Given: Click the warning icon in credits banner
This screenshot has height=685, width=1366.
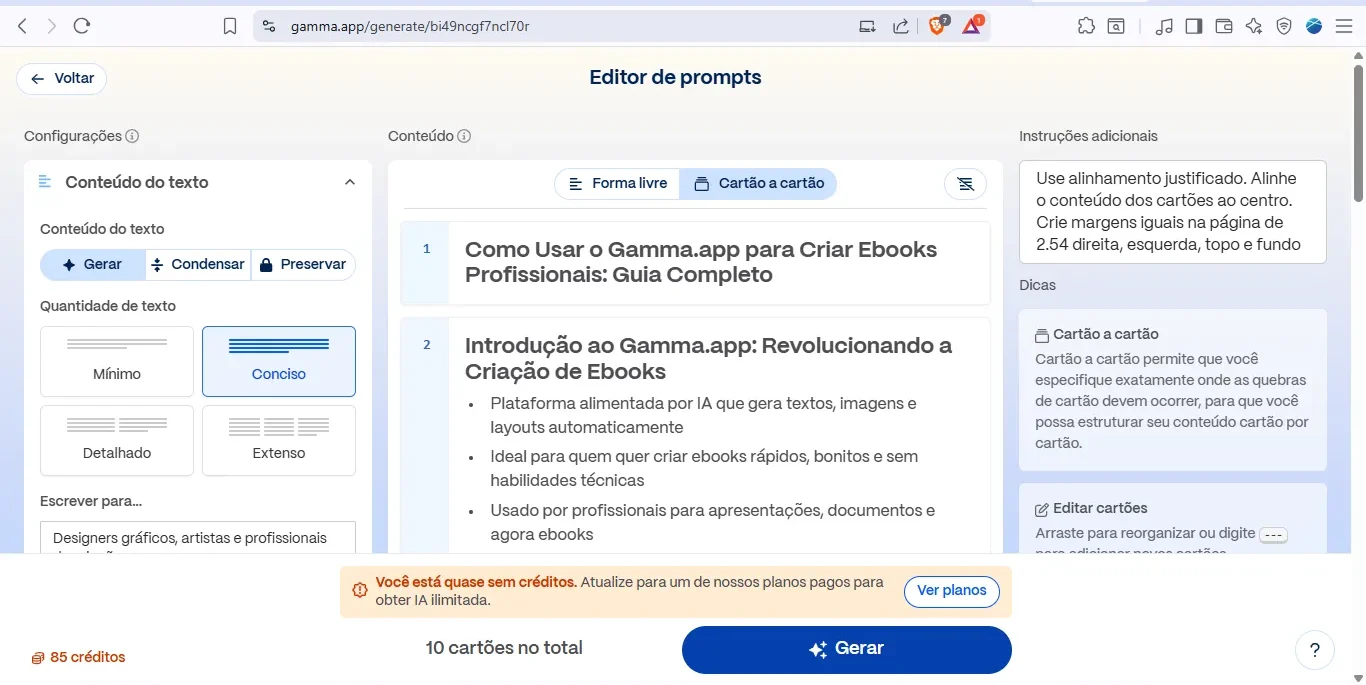Looking at the screenshot, I should pyautogui.click(x=360, y=591).
